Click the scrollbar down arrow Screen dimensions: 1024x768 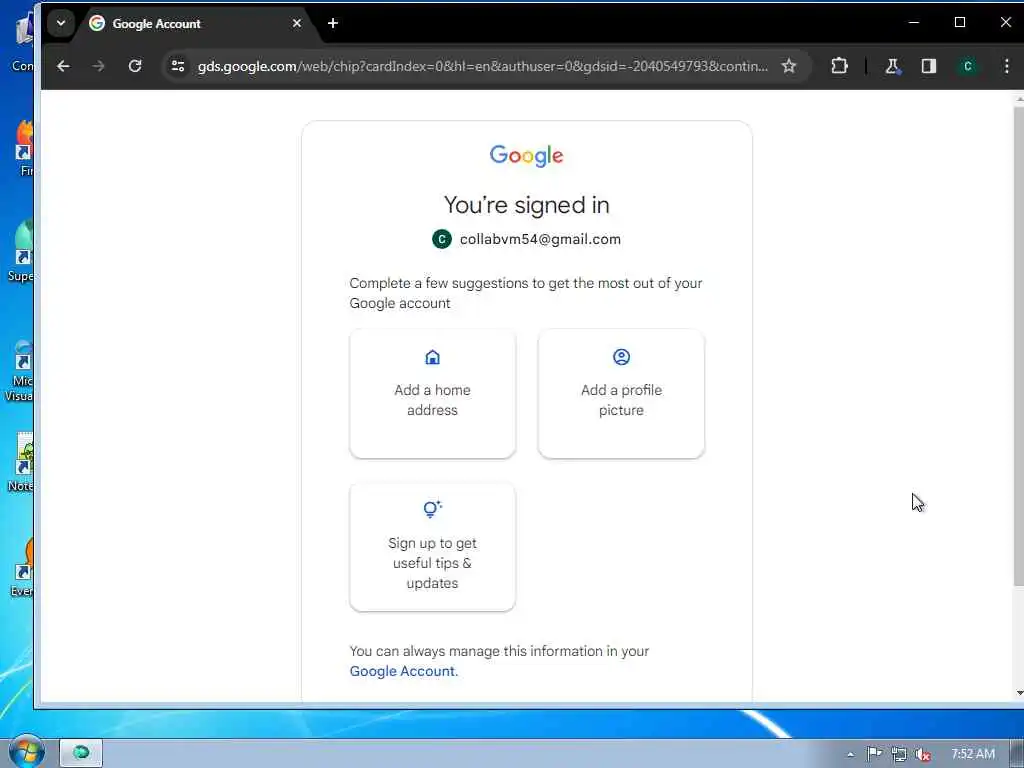tap(1019, 693)
